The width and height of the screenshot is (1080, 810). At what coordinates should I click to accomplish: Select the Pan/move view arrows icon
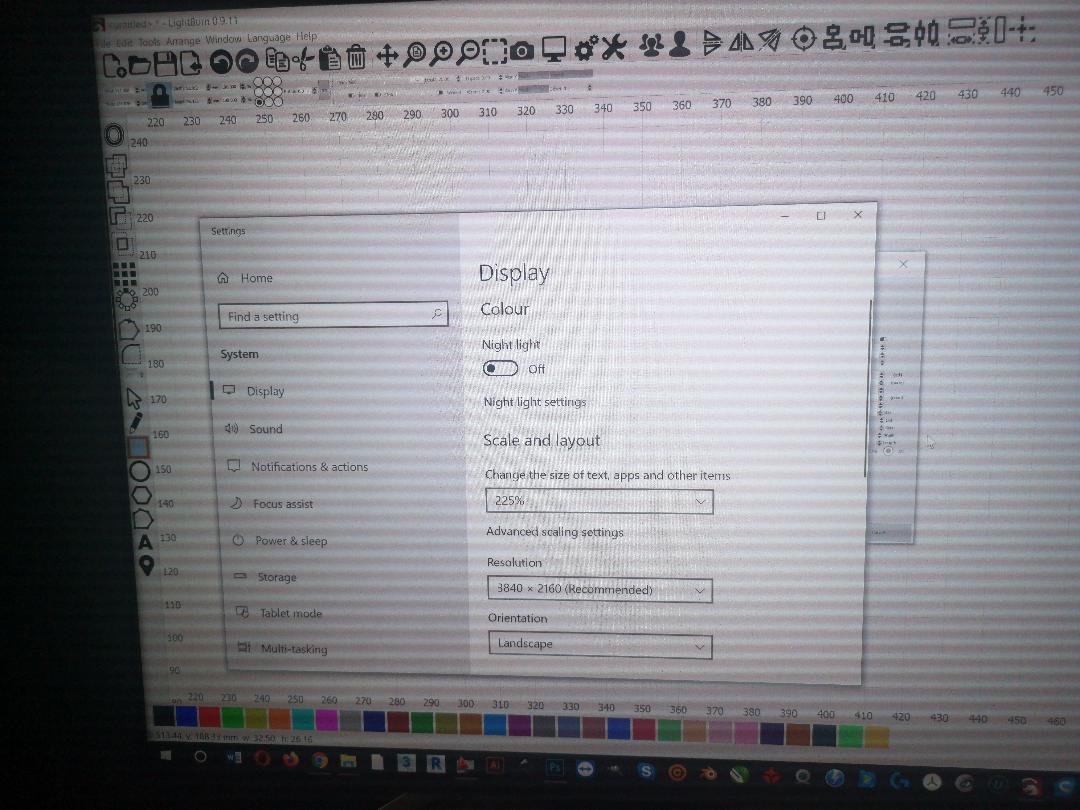click(387, 56)
